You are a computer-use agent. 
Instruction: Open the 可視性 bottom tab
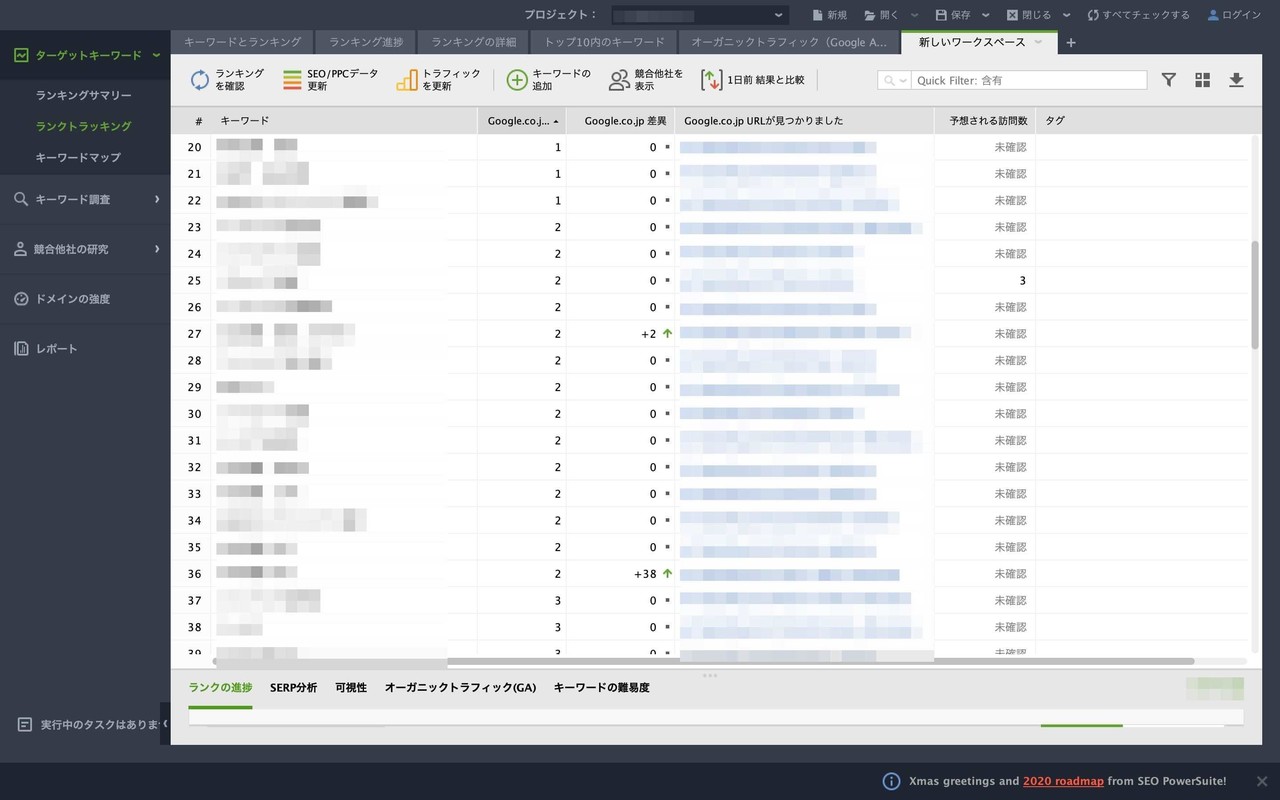(x=351, y=688)
